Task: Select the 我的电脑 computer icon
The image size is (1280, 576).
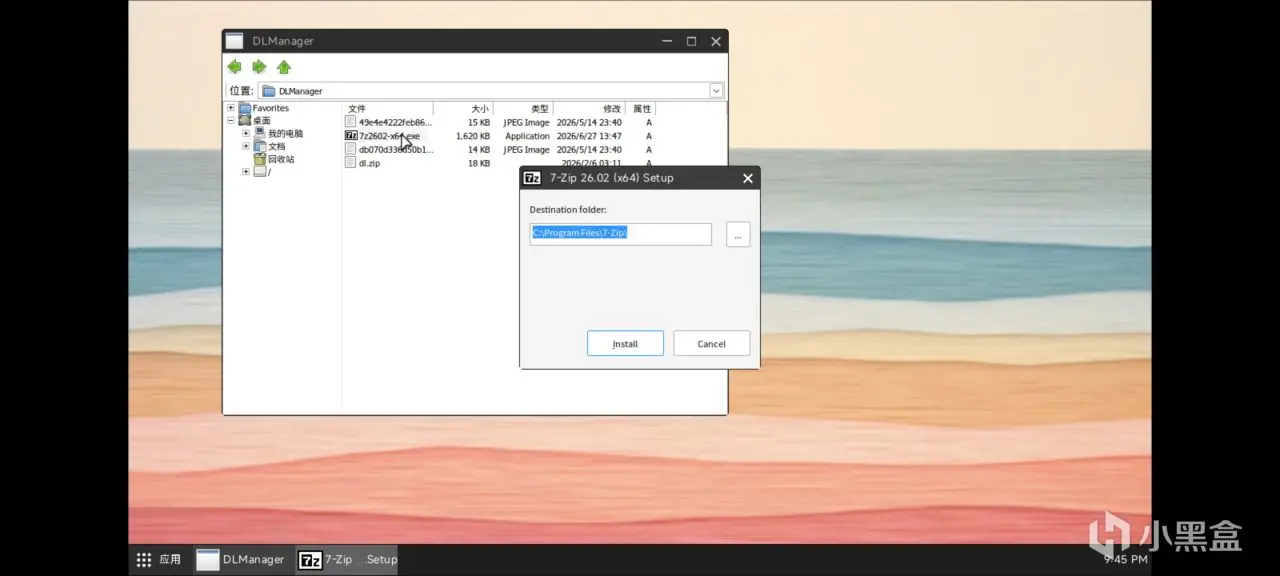Action: (260, 133)
